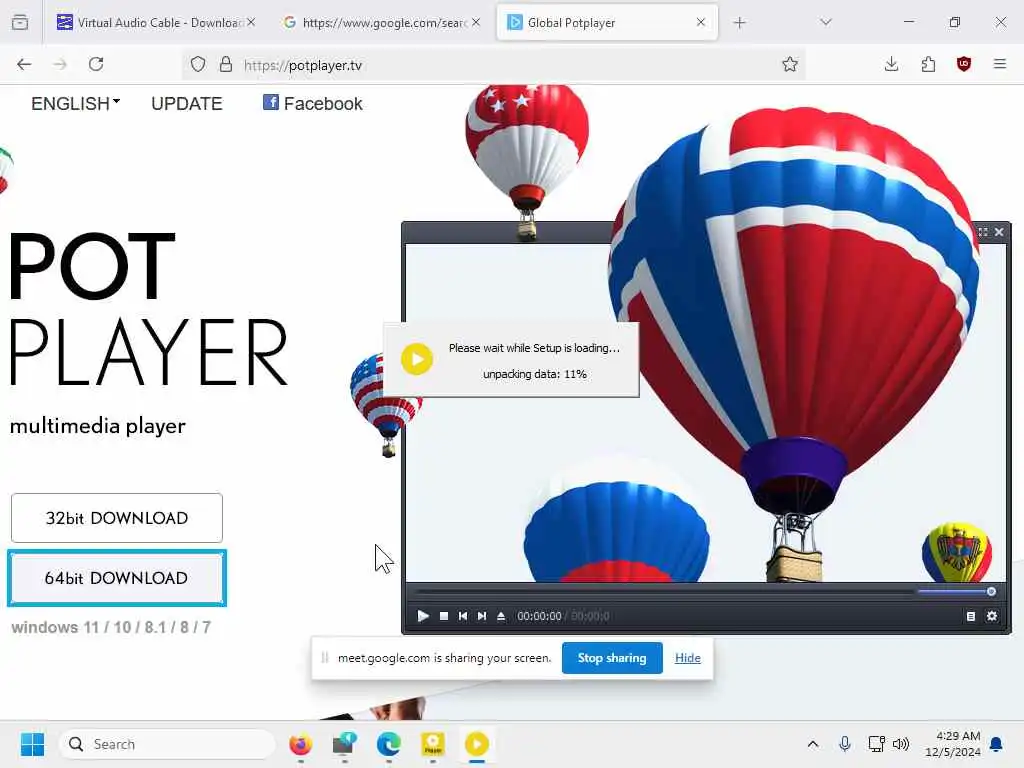The width and height of the screenshot is (1024, 768).
Task: Open the uBlock Origin extension icon
Action: (964, 64)
